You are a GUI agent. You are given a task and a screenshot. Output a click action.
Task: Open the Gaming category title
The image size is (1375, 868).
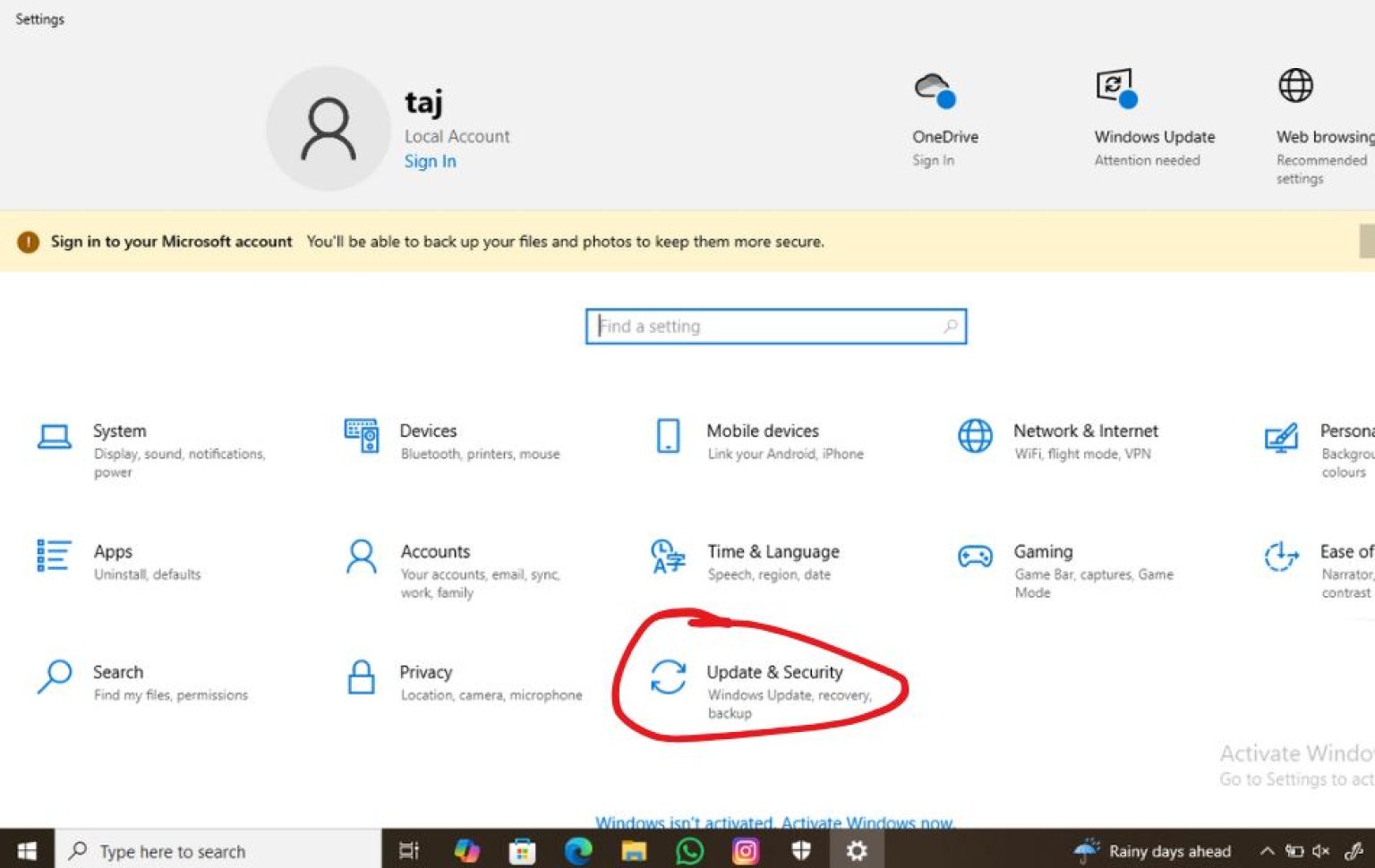1043,551
